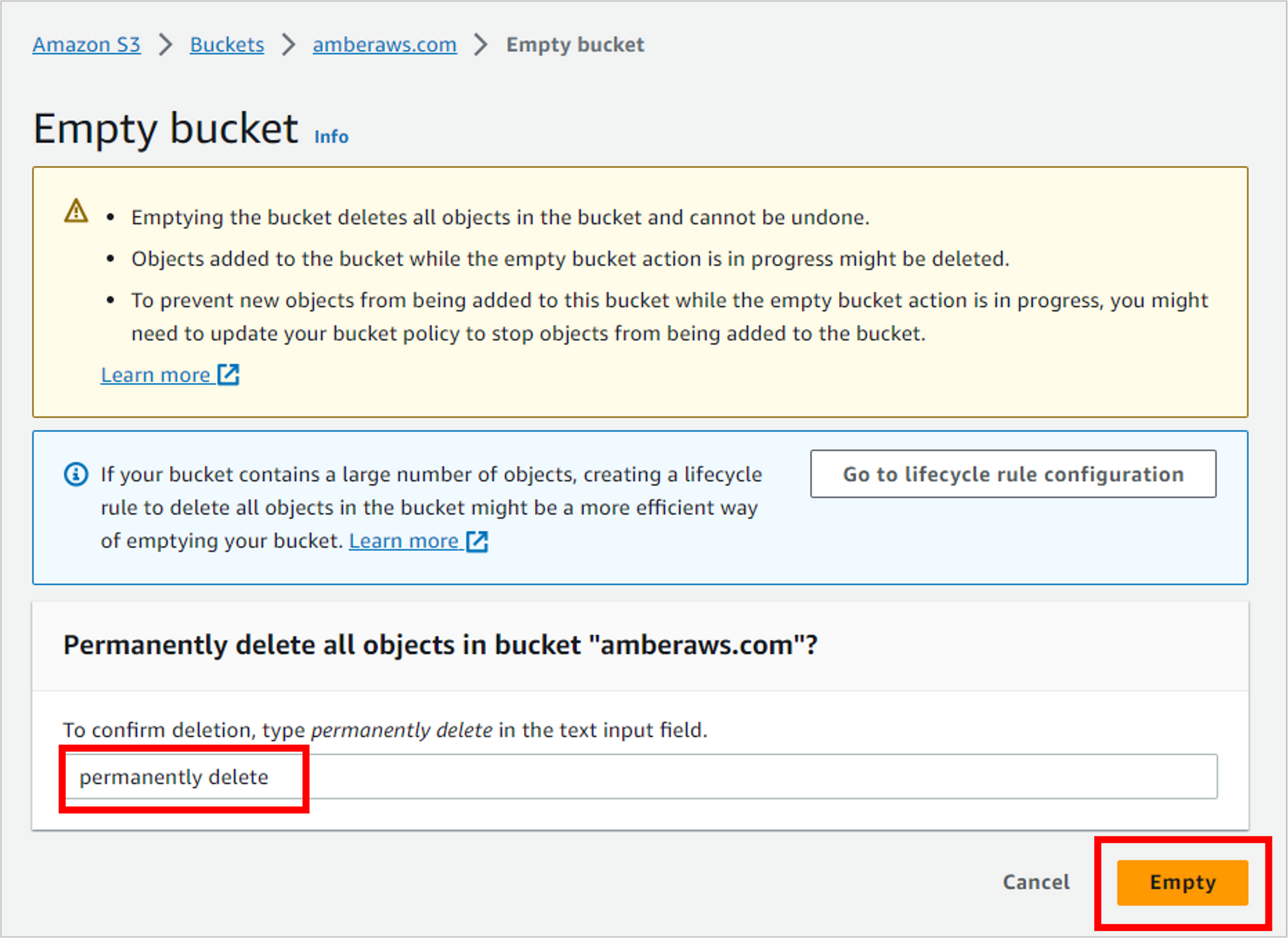Click the bullet 'Objects added to the bucket while'
The width and height of the screenshot is (1288, 938).
pyautogui.click(x=571, y=259)
